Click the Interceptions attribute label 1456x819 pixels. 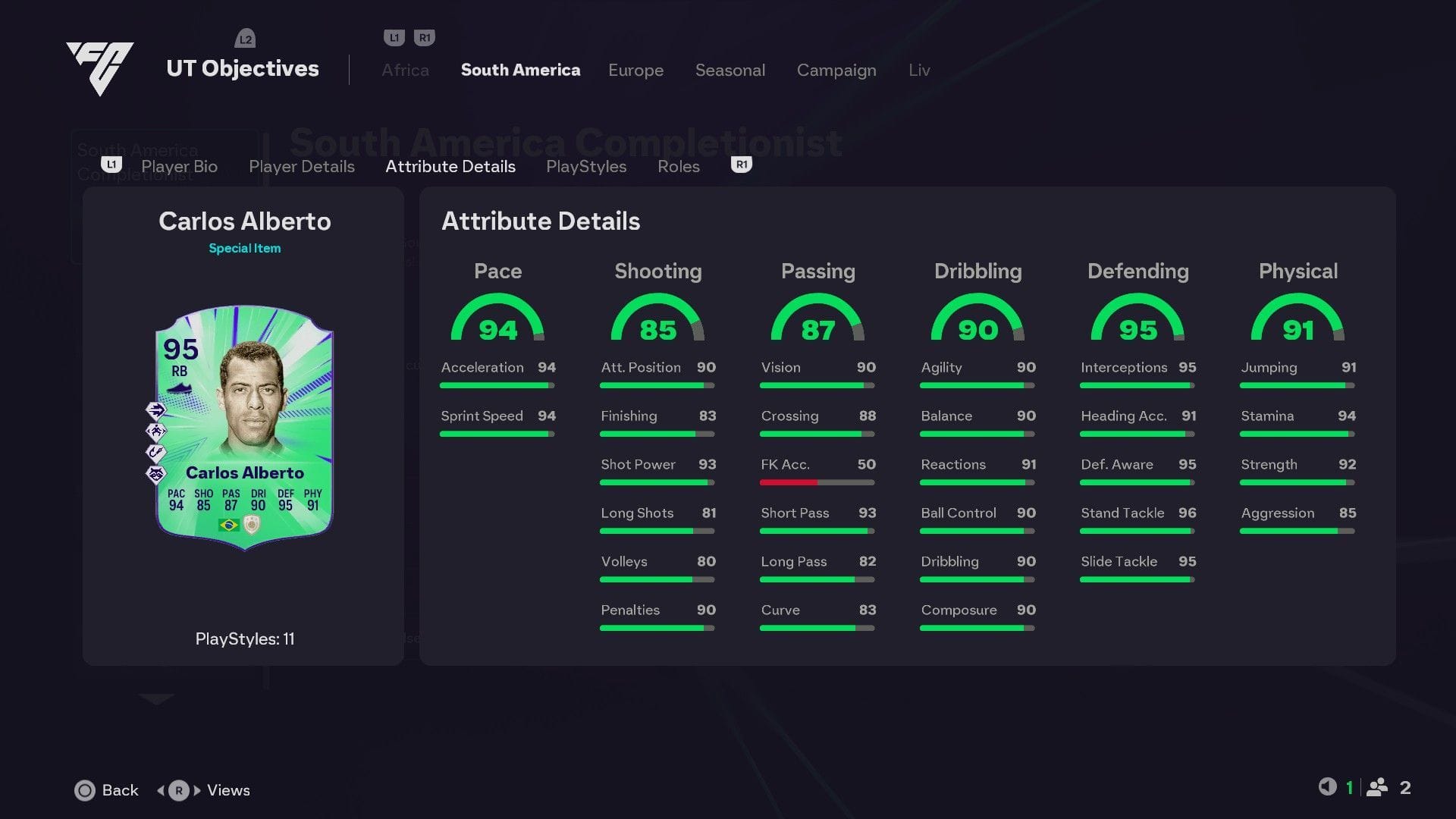pyautogui.click(x=1124, y=368)
